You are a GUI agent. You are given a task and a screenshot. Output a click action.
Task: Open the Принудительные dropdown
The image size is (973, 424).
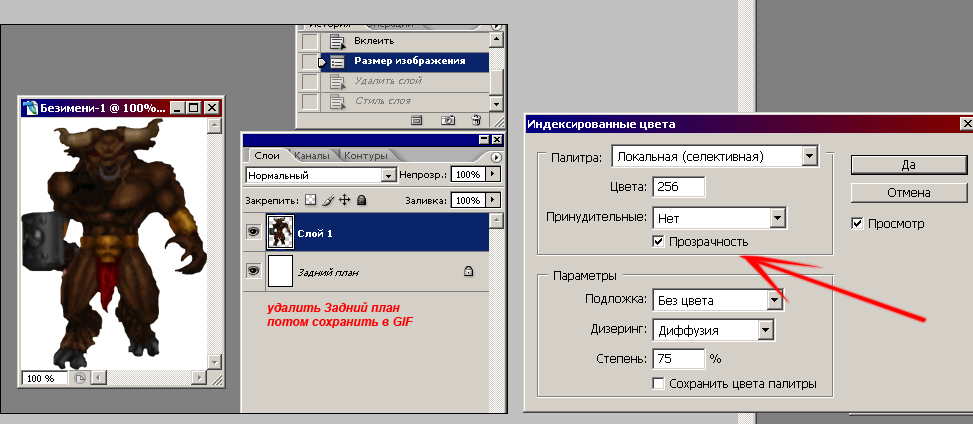(777, 218)
